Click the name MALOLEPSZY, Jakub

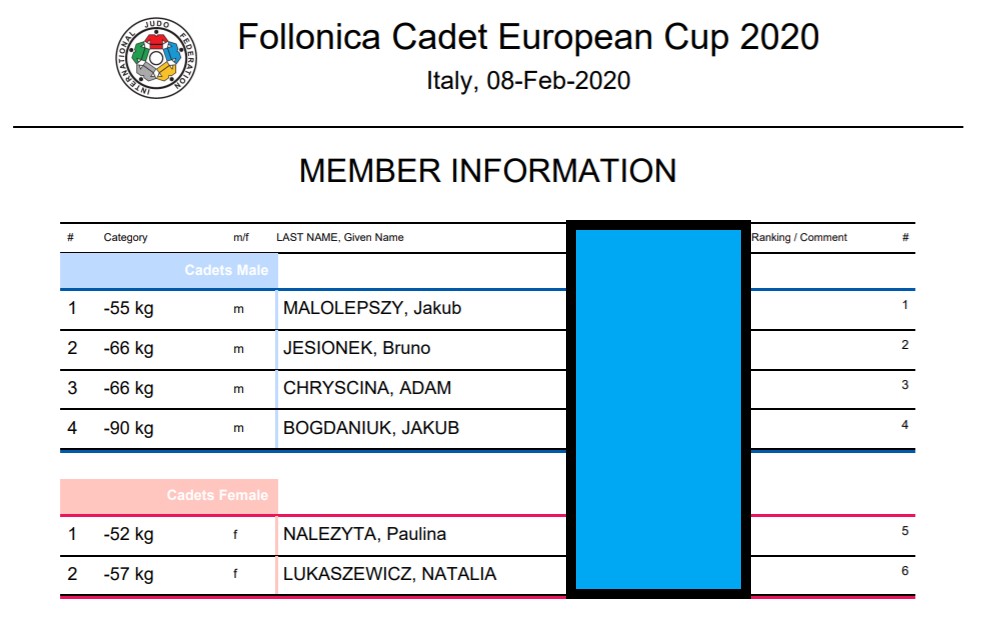coord(372,308)
